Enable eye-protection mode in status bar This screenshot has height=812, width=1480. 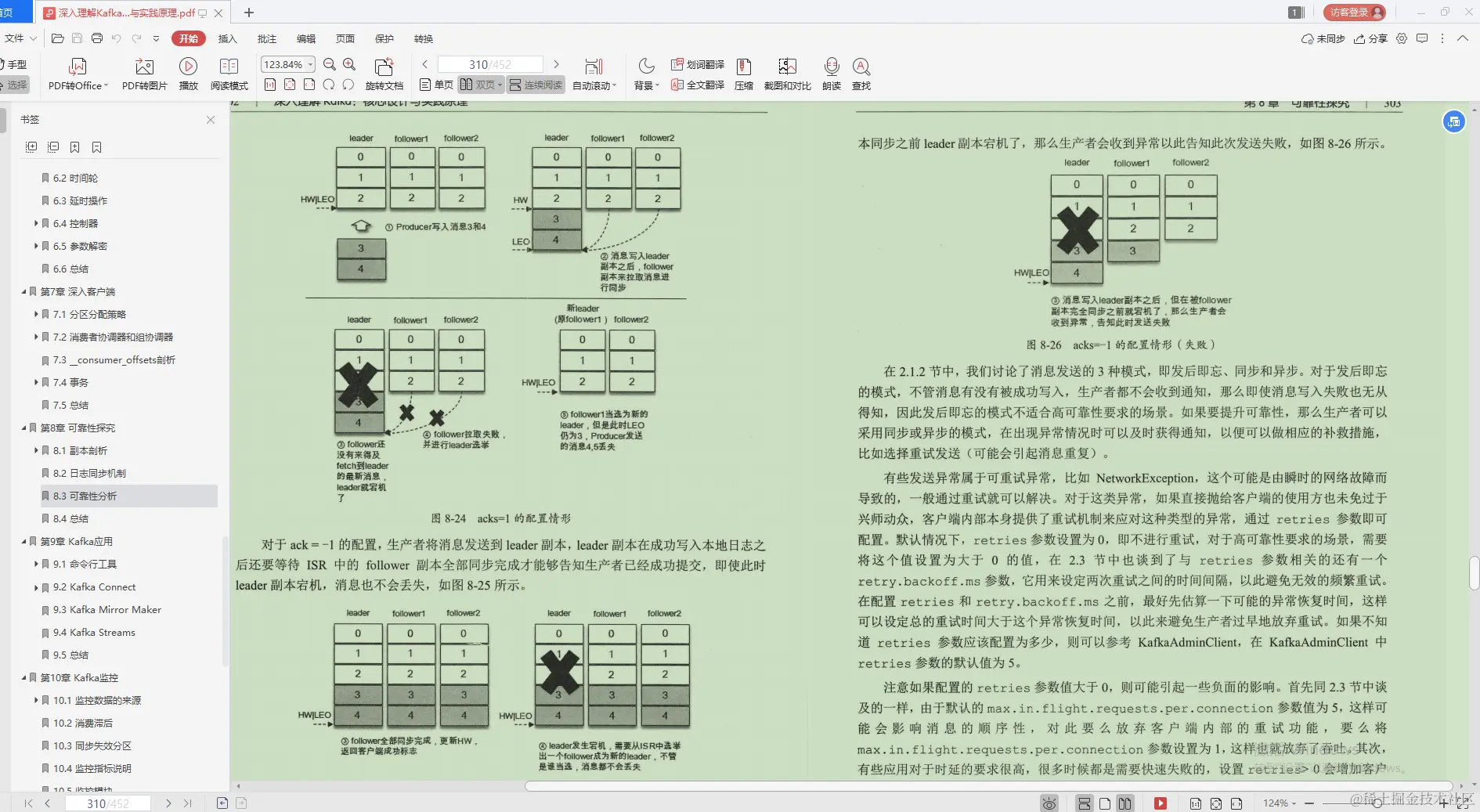click(1050, 803)
